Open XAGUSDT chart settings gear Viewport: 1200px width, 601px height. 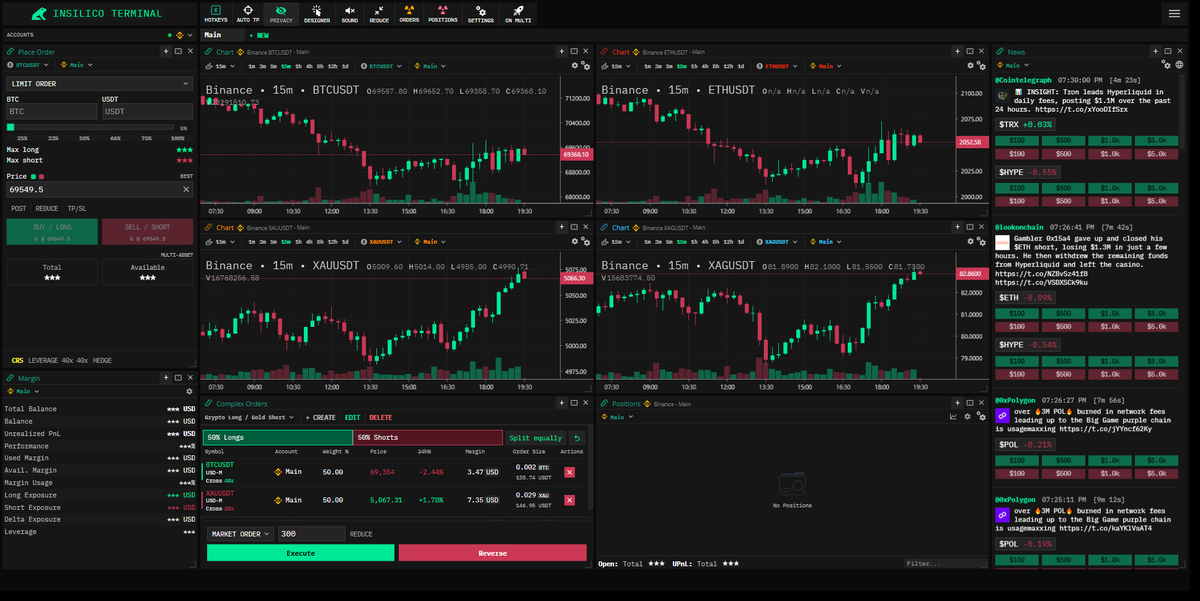[x=969, y=241]
